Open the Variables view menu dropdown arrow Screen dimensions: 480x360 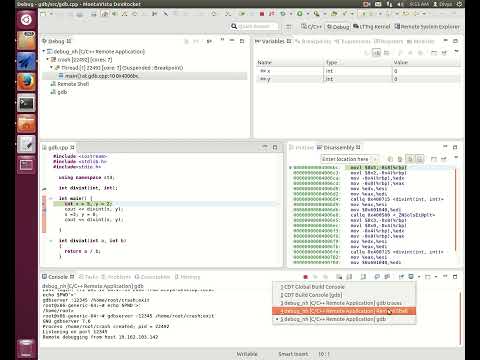pos(456,52)
